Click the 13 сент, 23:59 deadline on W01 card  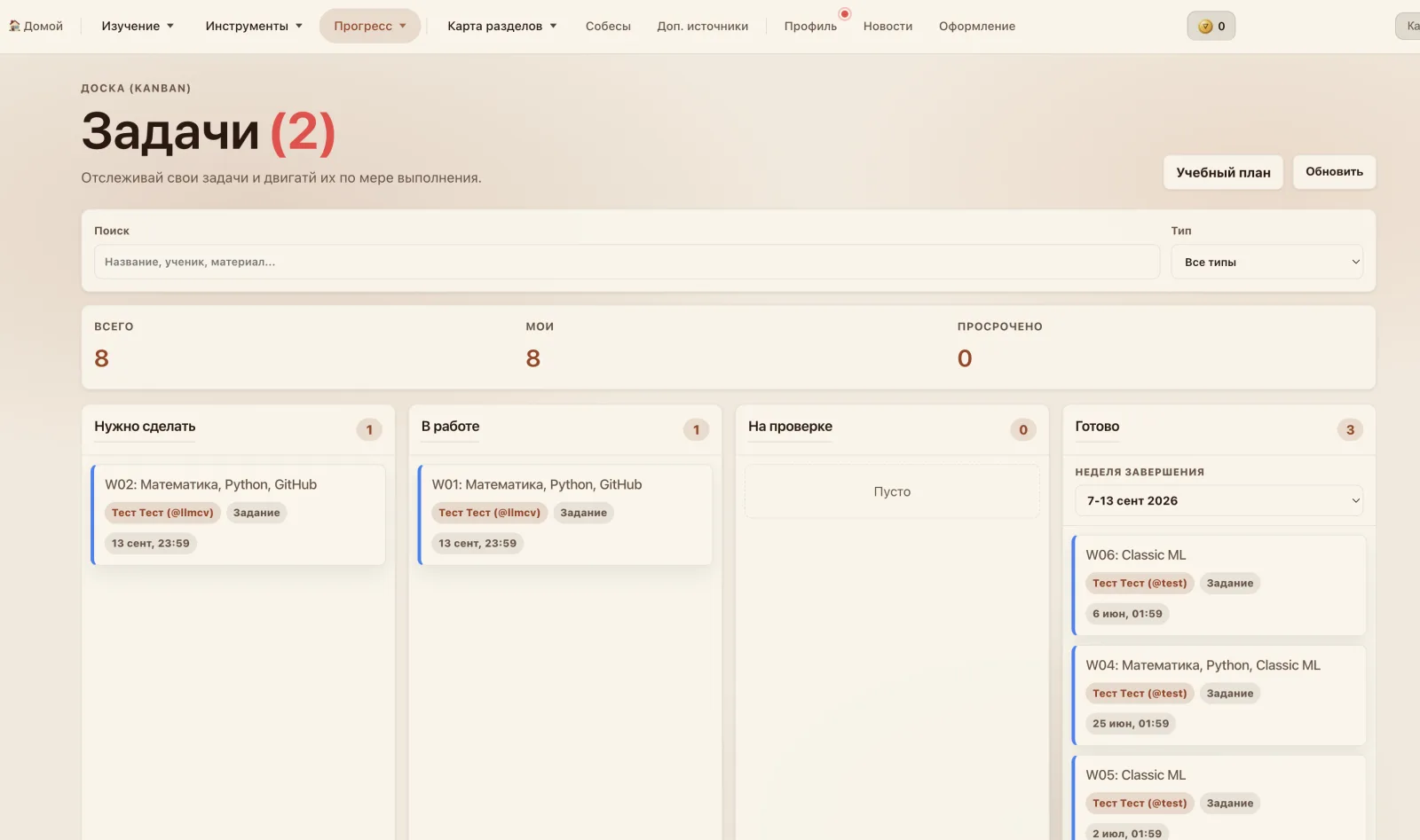click(x=477, y=543)
